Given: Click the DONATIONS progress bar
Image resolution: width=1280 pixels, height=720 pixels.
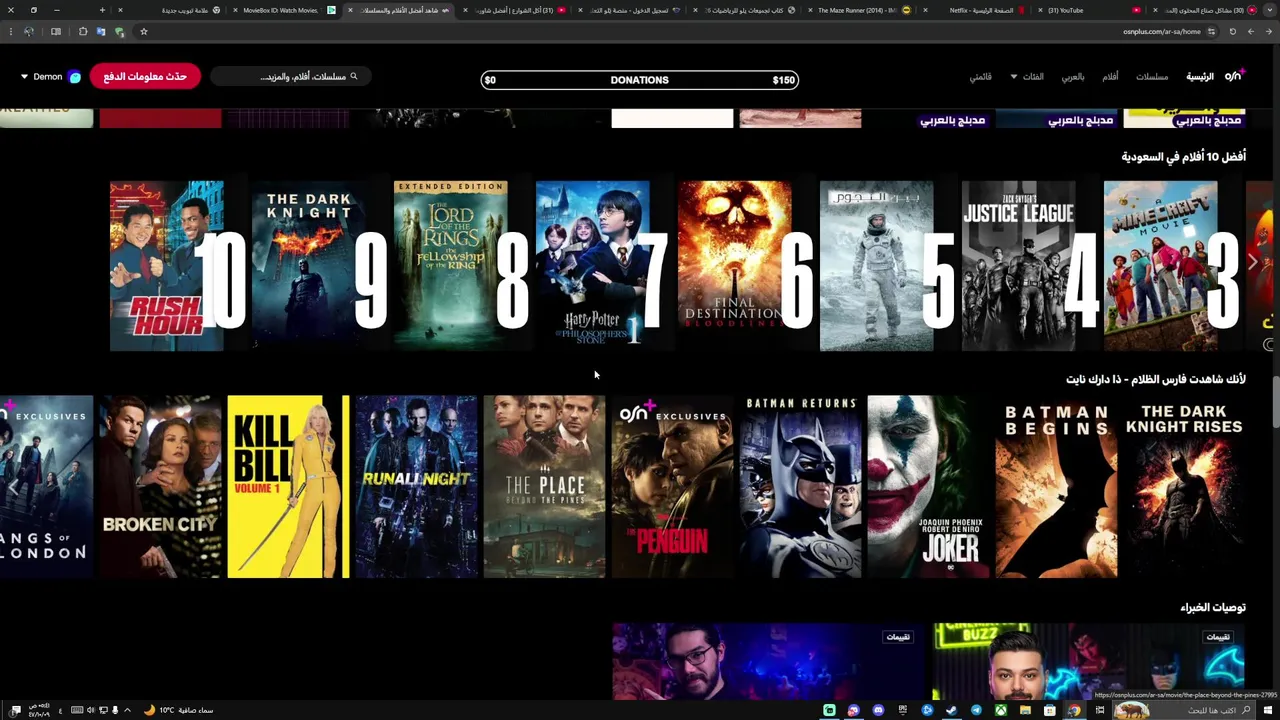Looking at the screenshot, I should pyautogui.click(x=640, y=80).
